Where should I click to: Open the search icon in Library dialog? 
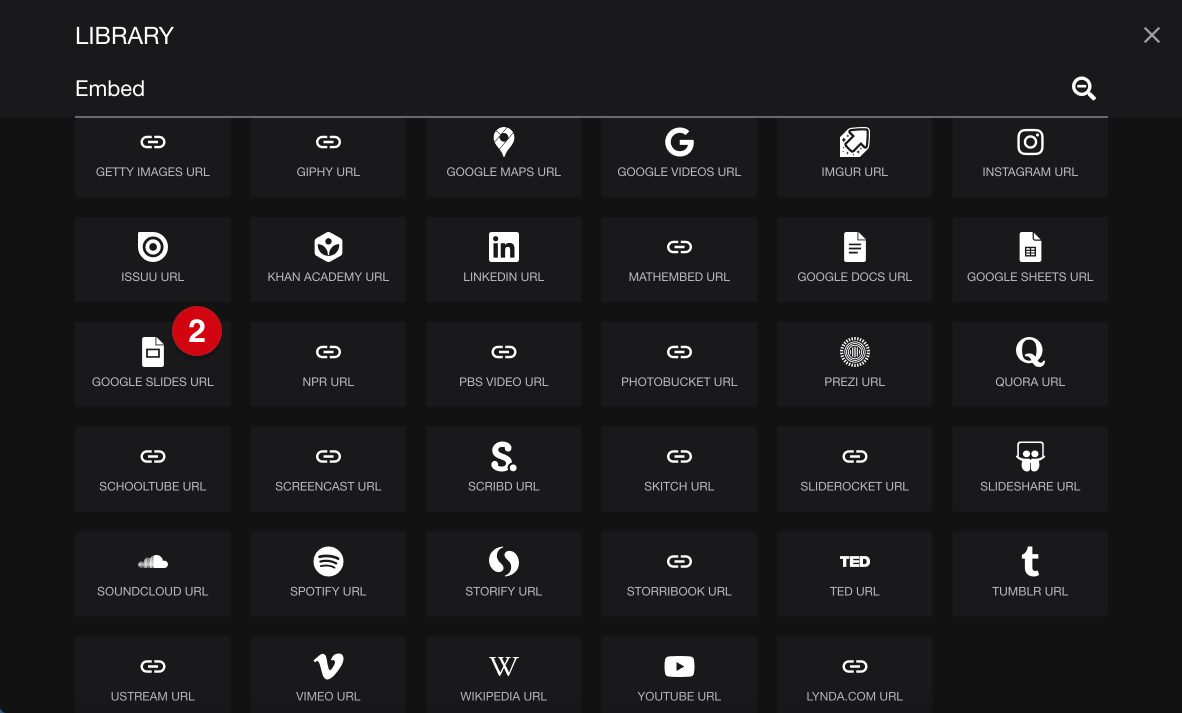pyautogui.click(x=1084, y=89)
